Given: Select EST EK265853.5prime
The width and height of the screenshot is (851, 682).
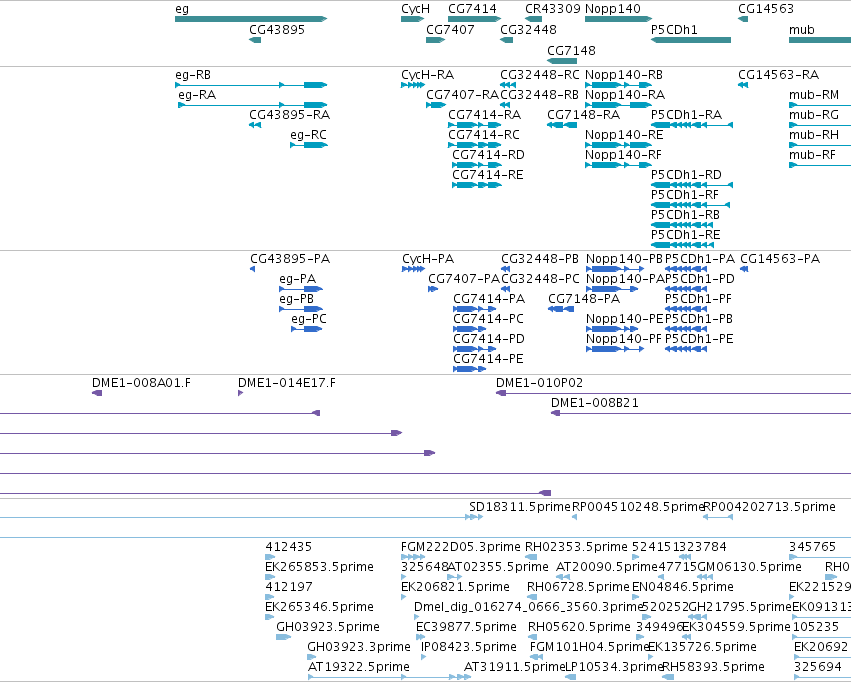Looking at the screenshot, I should (x=270, y=577).
